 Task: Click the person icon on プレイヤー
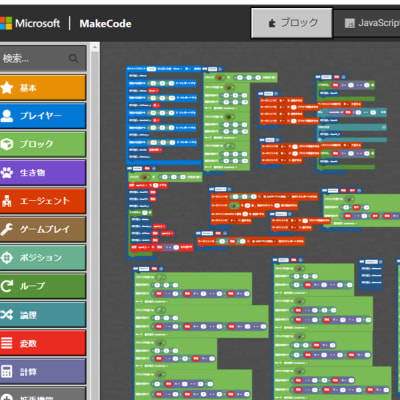point(7,116)
